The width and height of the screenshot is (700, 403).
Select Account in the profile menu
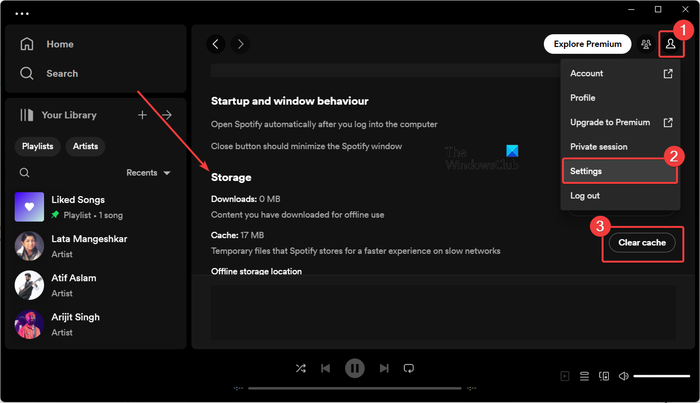pos(621,73)
